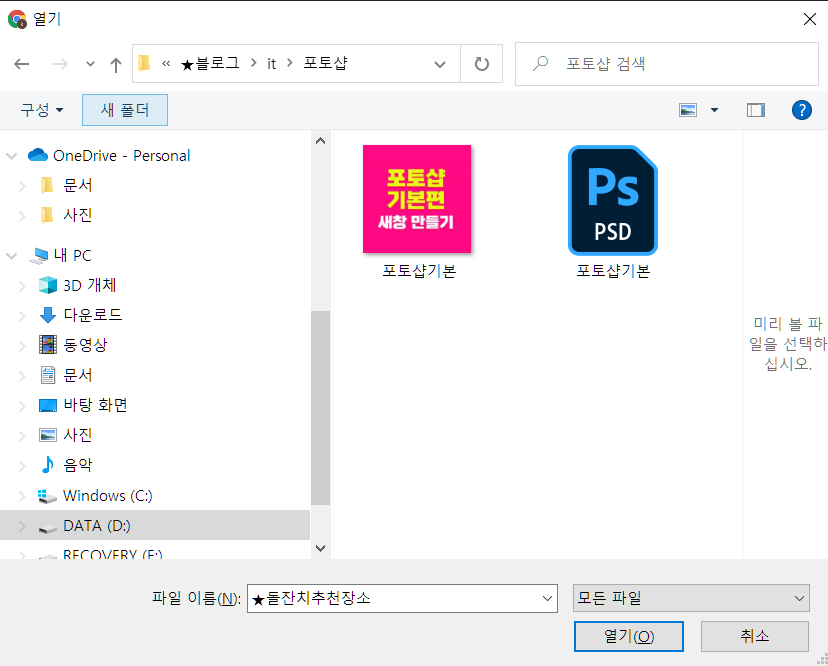The width and height of the screenshot is (828, 666).
Task: Select ★블로그 in the breadcrumb path
Action: [x=210, y=63]
